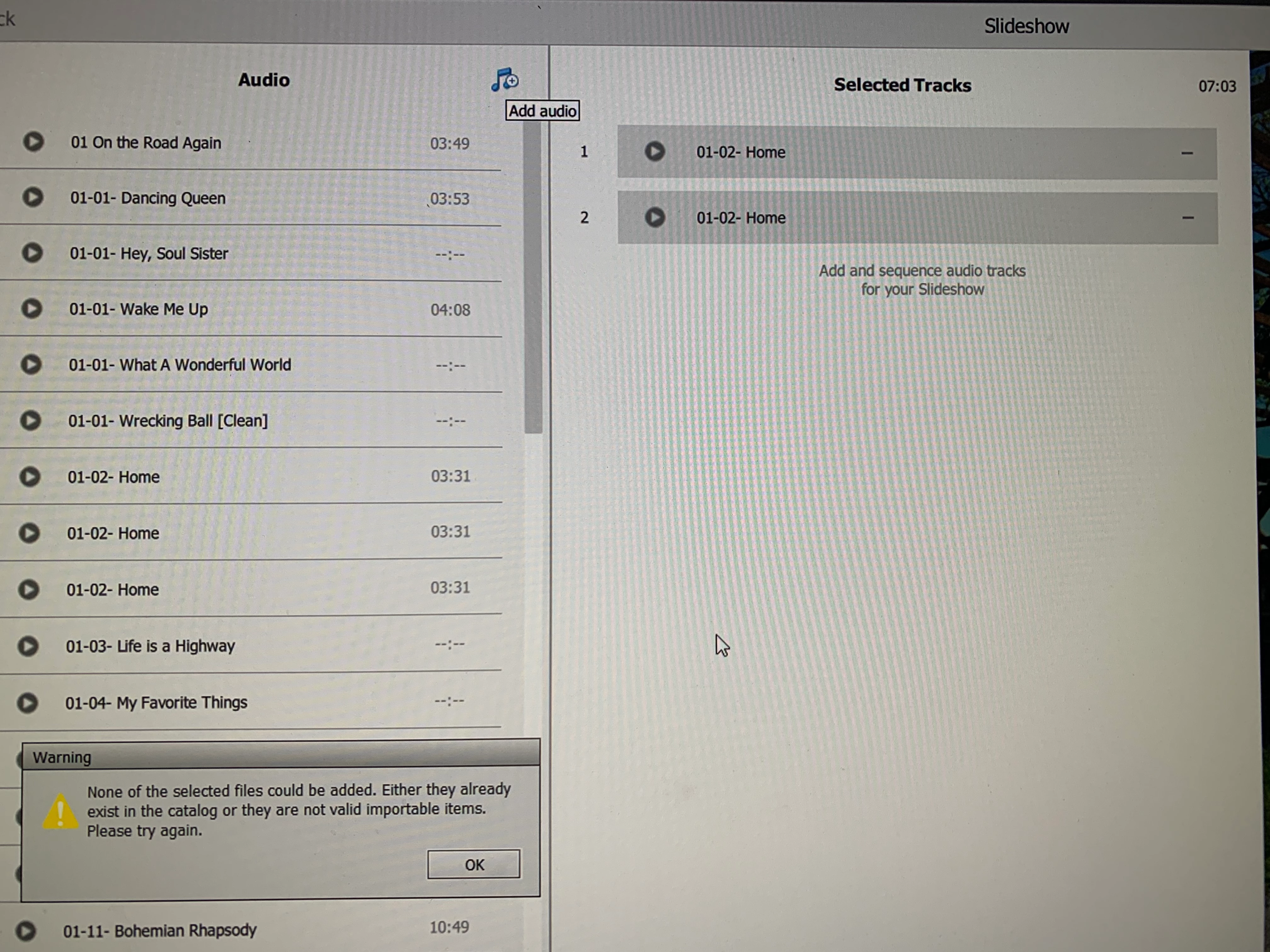
Task: Play 01 On the Road Again preview
Action: click(33, 141)
